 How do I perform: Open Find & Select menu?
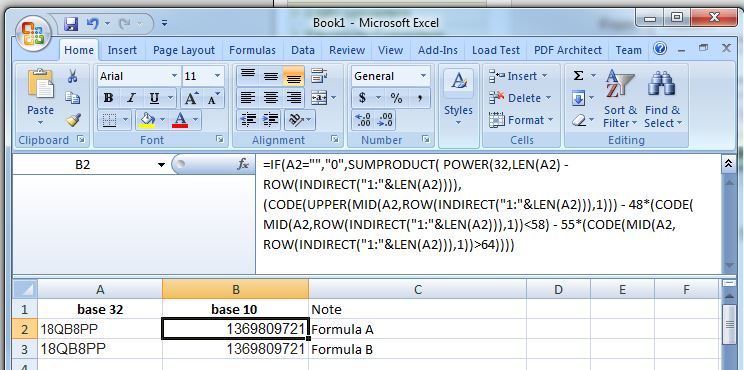(x=662, y=99)
